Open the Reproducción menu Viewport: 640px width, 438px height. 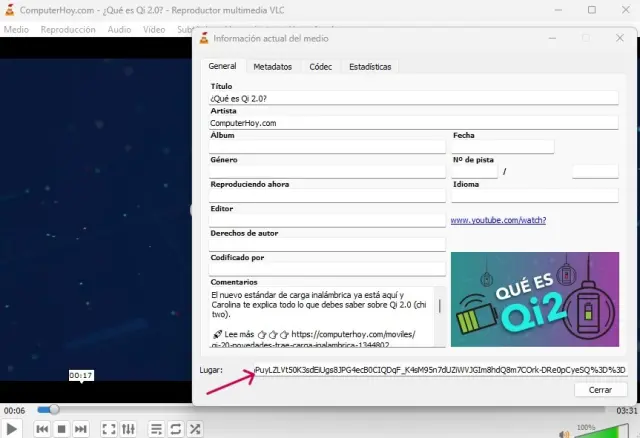click(68, 29)
